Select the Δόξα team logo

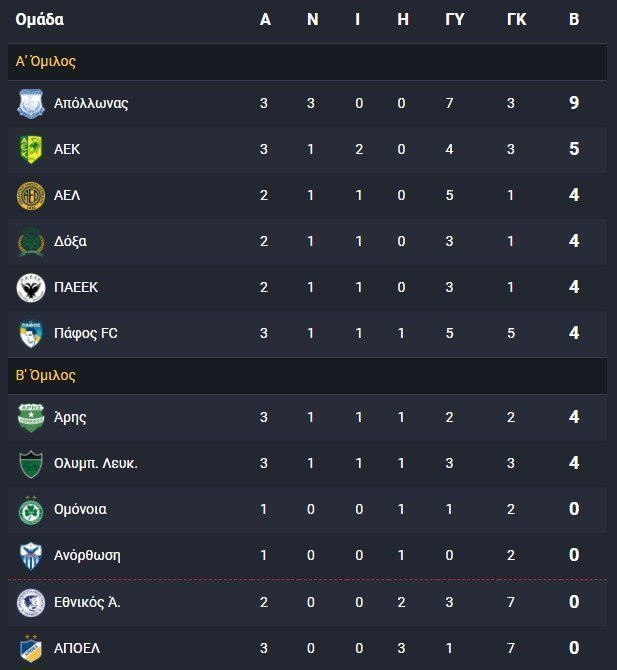(31, 241)
